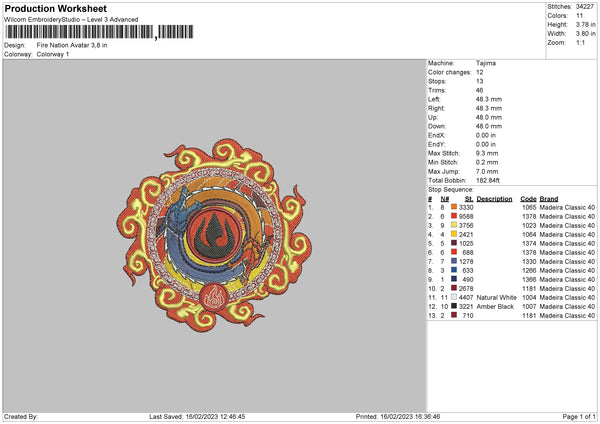
Task: Select the Wilcom EmbroideryStudio – Level 3 Advanced line
Action: pos(71,19)
